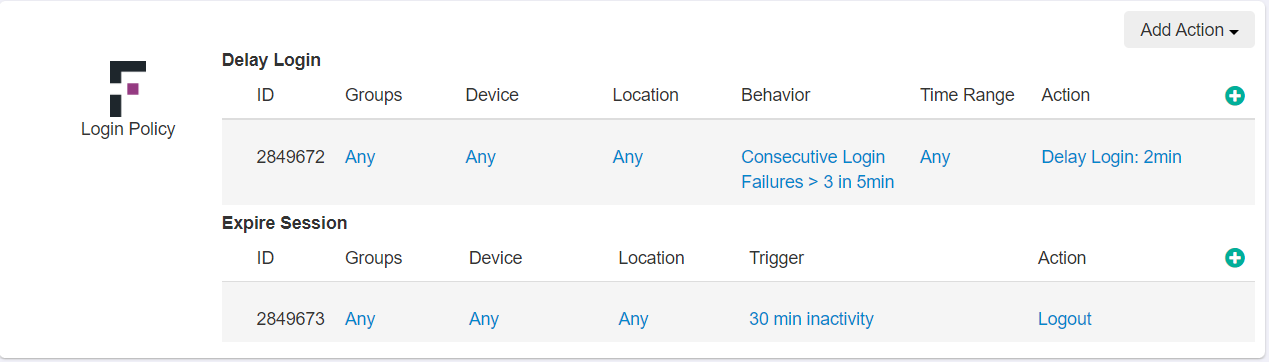This screenshot has width=1269, height=362.
Task: Edit Device Any for rule 2849672
Action: pyautogui.click(x=480, y=157)
